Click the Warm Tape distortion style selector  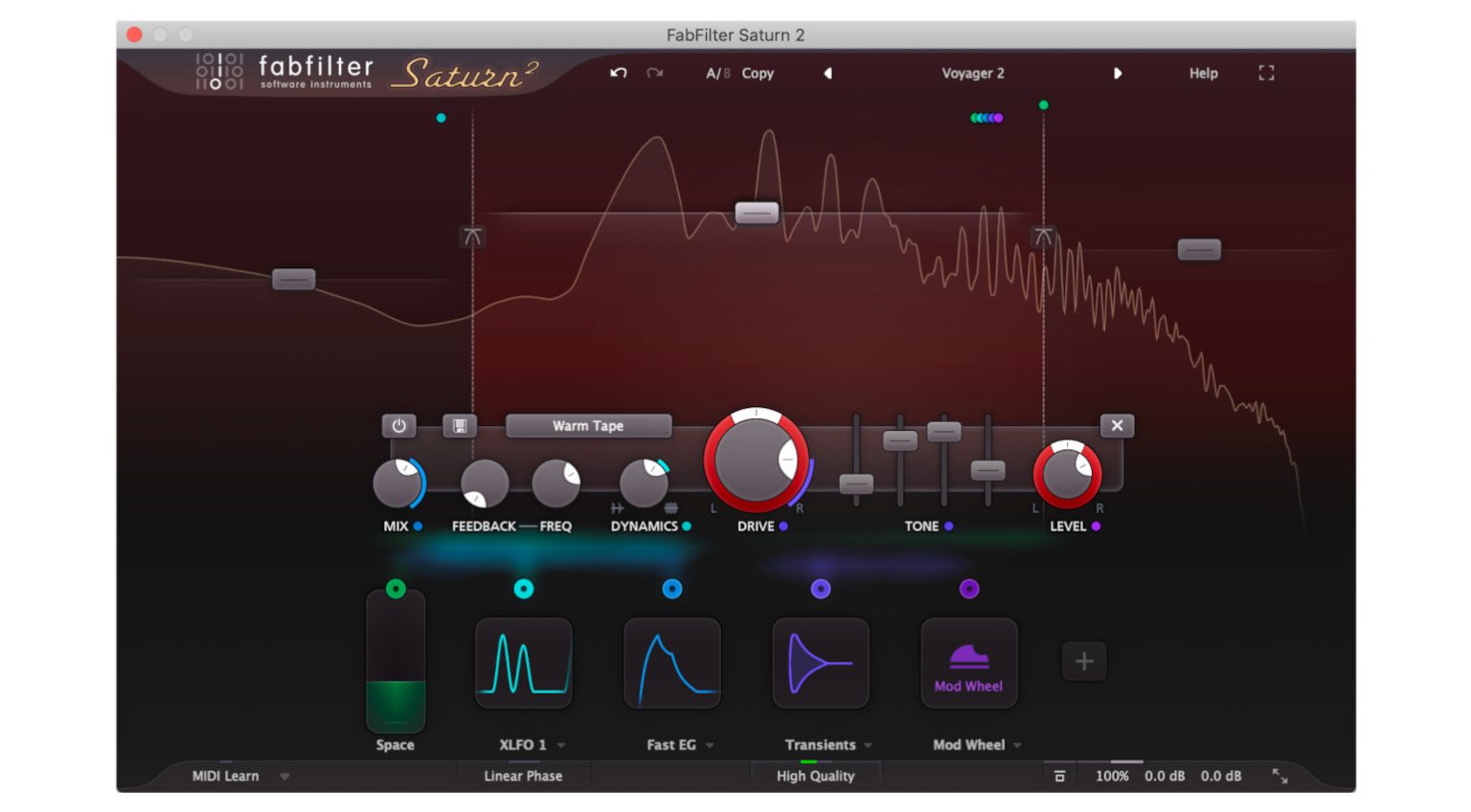click(x=588, y=425)
